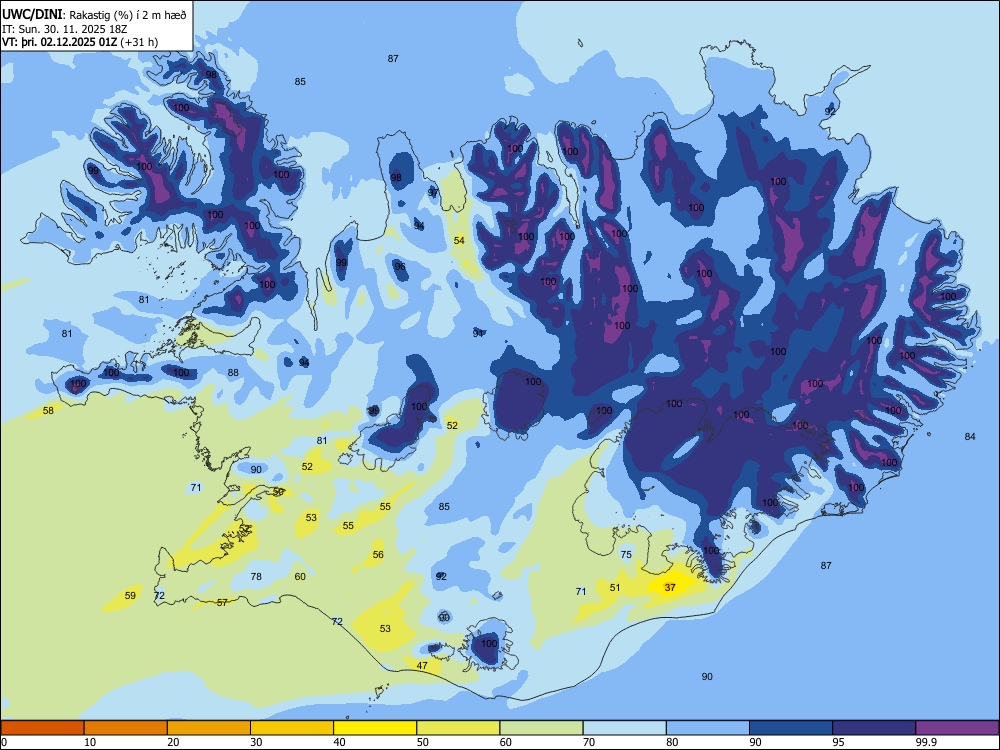Click the '84' humidity value off the east coast
Image resolution: width=1000 pixels, height=750 pixels.
tap(970, 436)
